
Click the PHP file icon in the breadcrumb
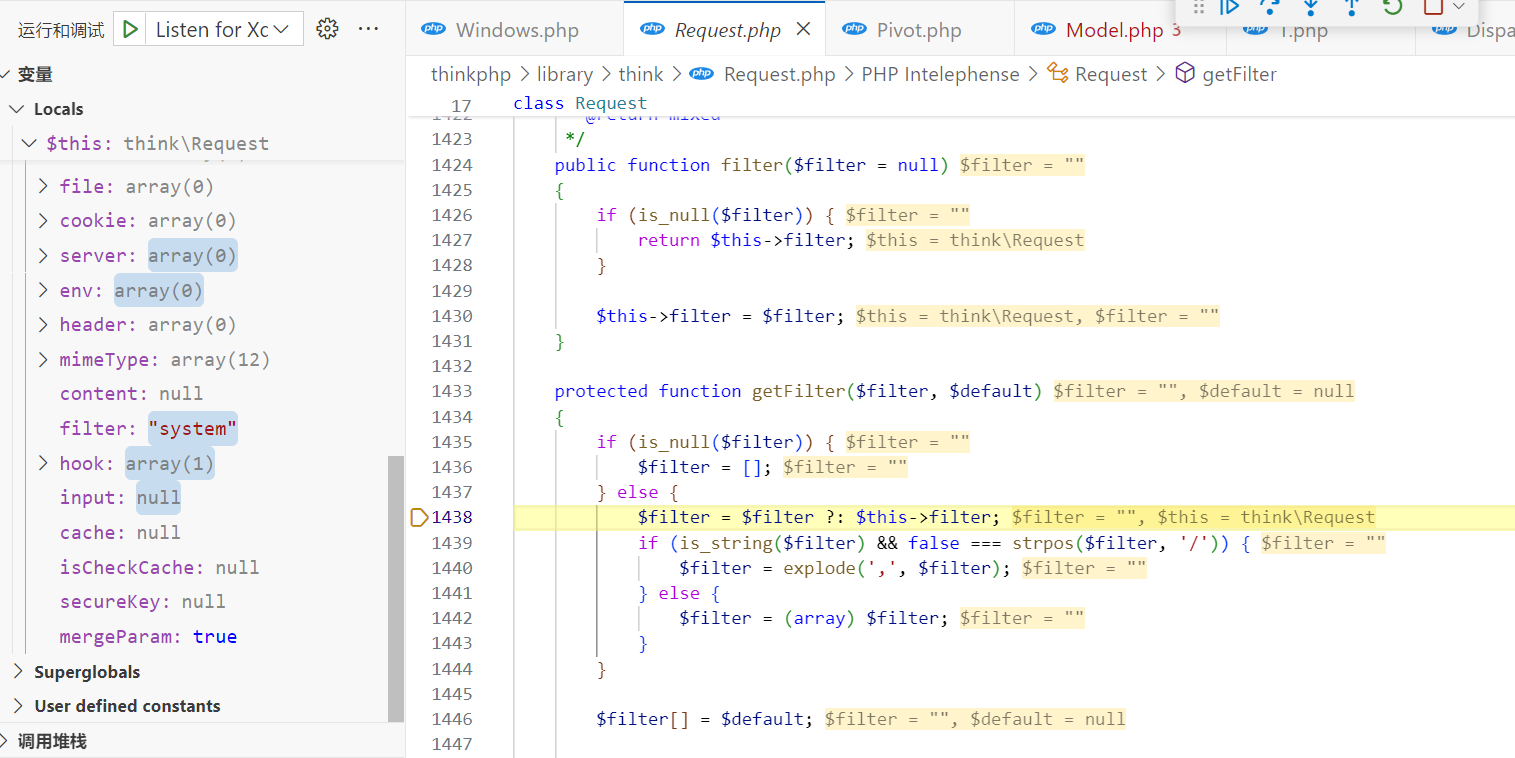coord(702,73)
